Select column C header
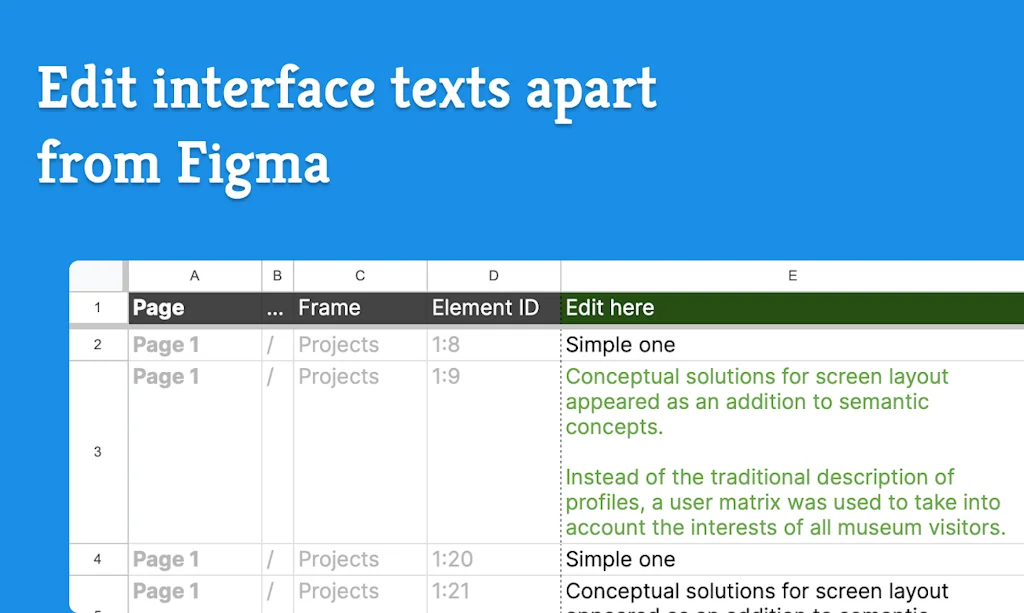The image size is (1024, 613). [360, 276]
